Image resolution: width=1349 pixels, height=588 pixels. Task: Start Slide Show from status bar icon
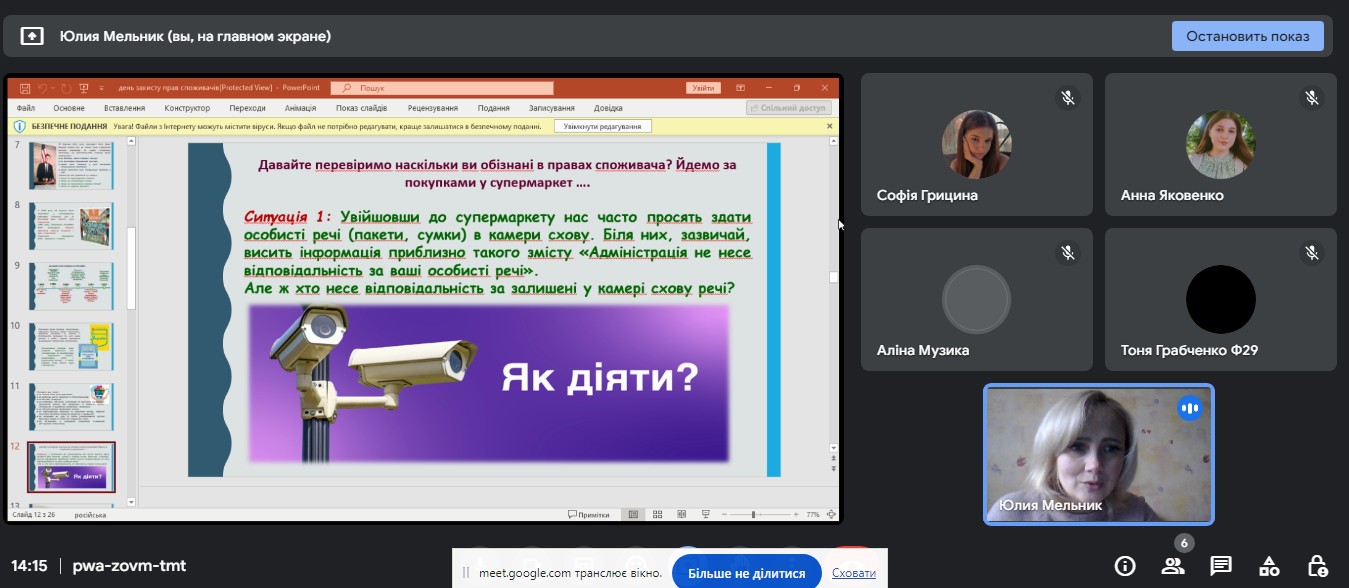pyautogui.click(x=706, y=514)
